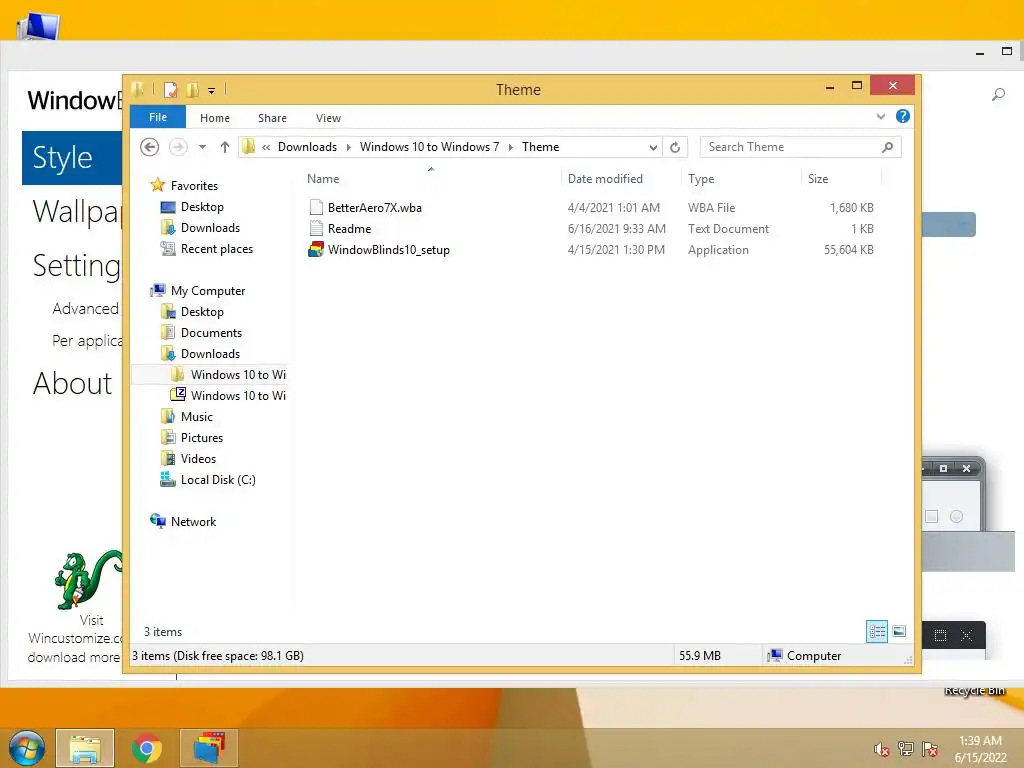
Task: Click the Properties icon in quick access toolbar
Action: (170, 89)
